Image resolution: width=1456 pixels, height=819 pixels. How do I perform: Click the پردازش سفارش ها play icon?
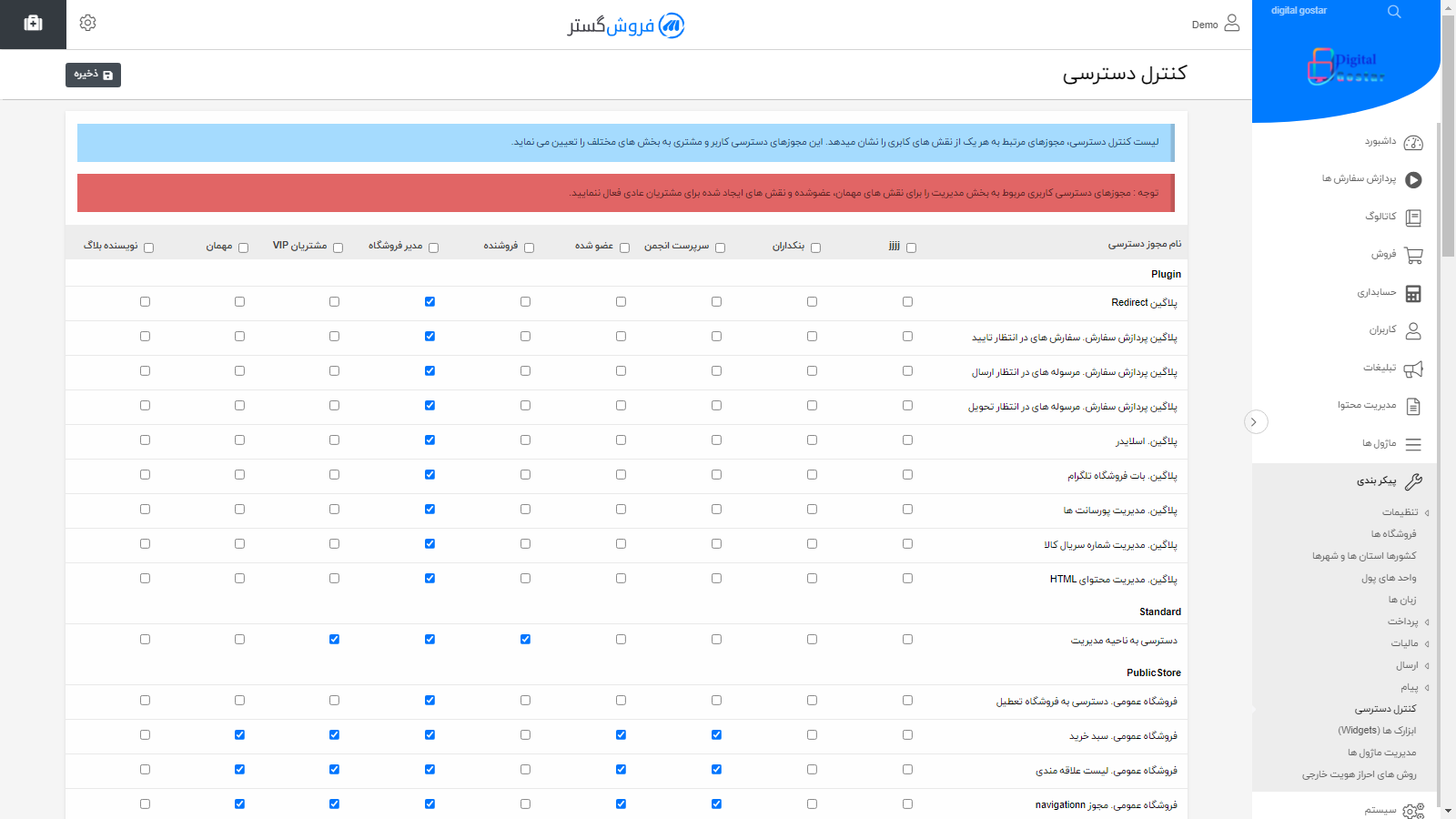coord(1413,180)
